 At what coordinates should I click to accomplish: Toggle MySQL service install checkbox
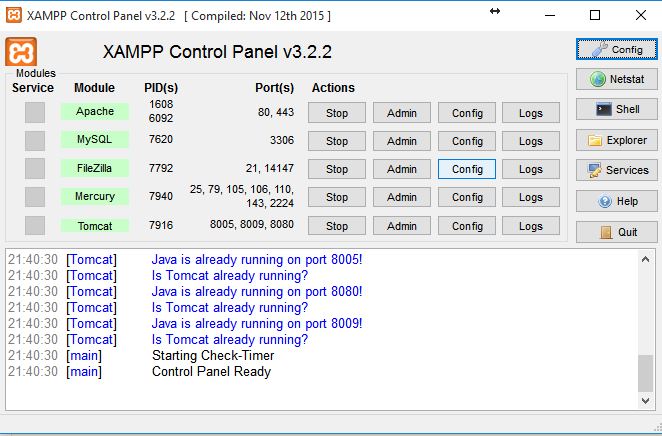tap(35, 141)
